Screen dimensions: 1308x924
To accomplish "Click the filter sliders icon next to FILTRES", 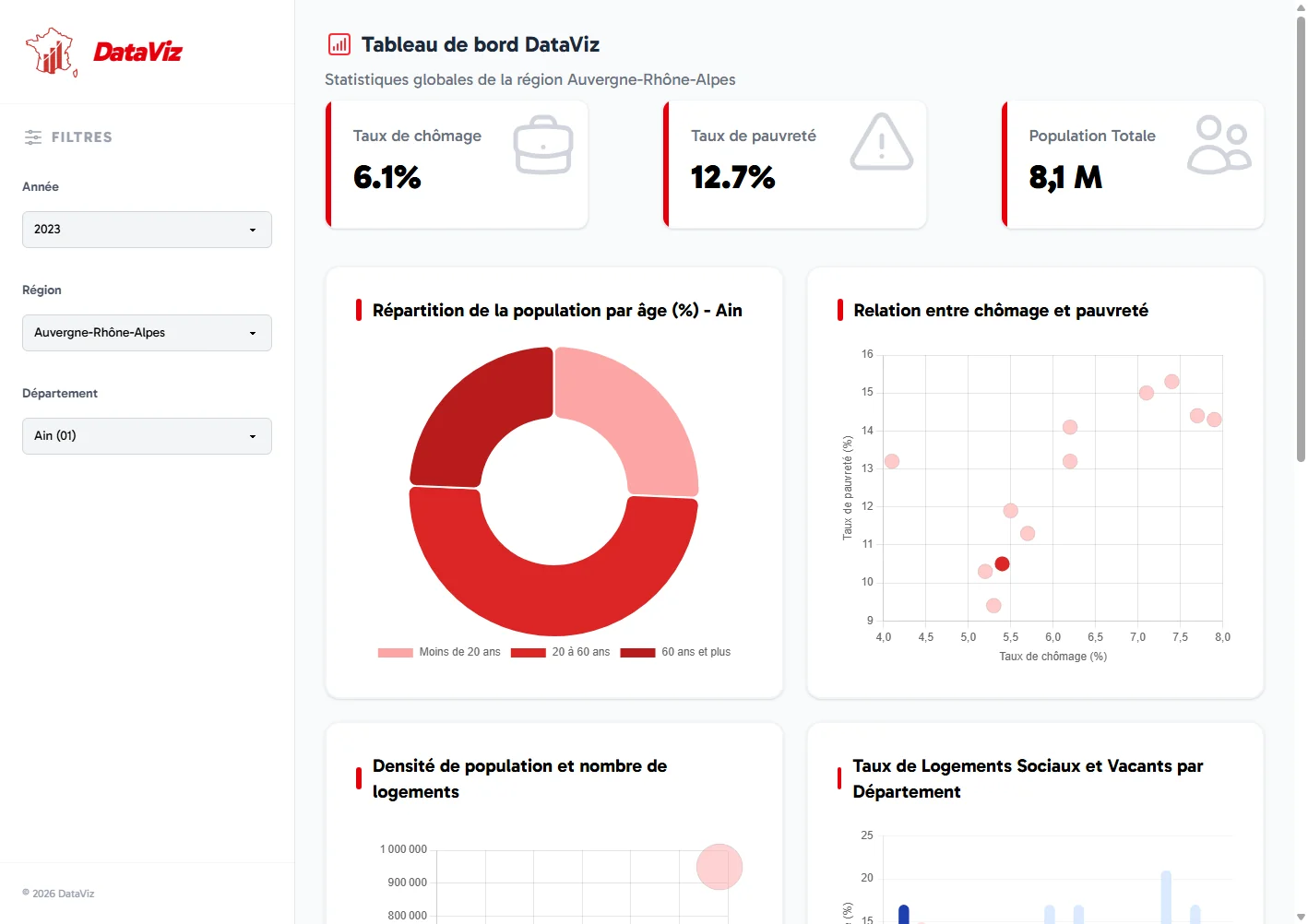I will pyautogui.click(x=33, y=137).
